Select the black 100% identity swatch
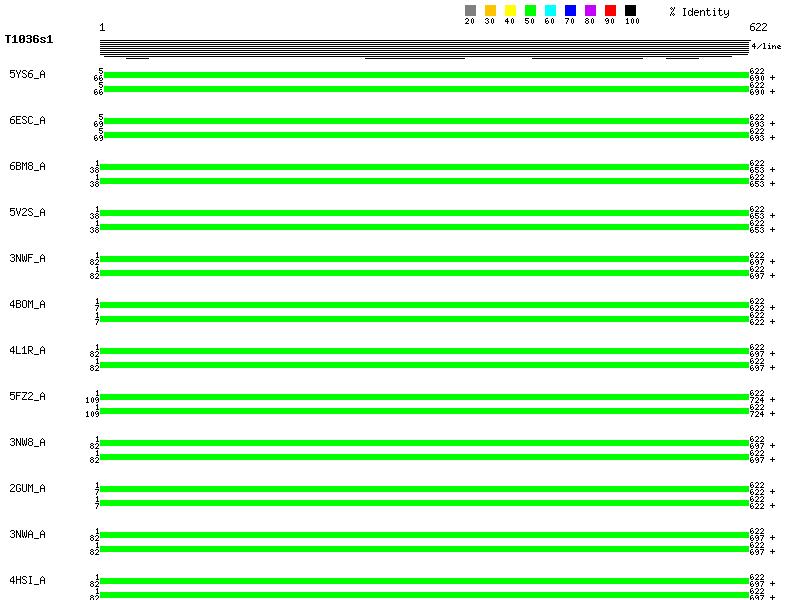 pos(630,11)
